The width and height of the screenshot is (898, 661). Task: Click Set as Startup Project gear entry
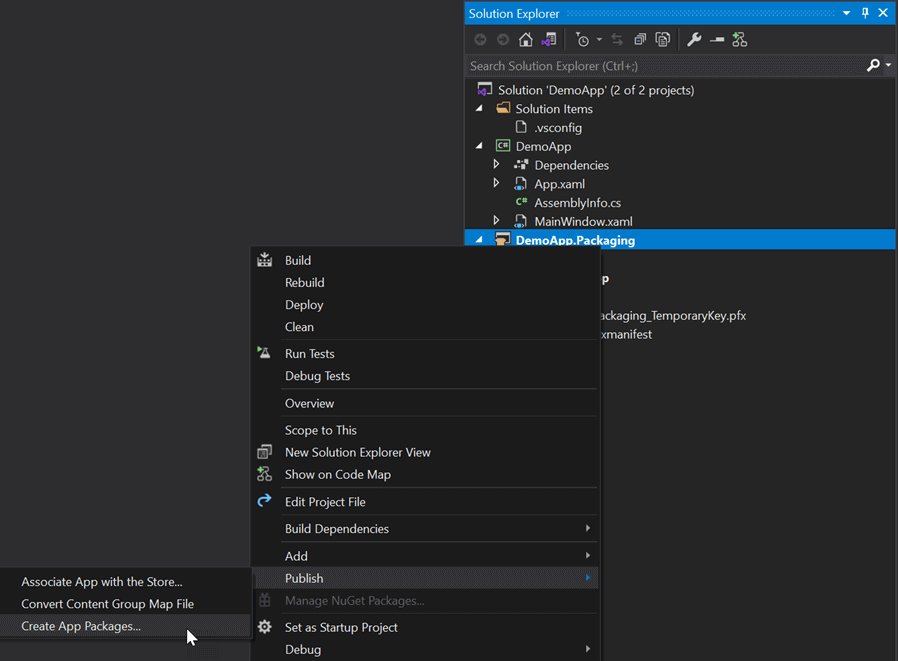pos(341,627)
